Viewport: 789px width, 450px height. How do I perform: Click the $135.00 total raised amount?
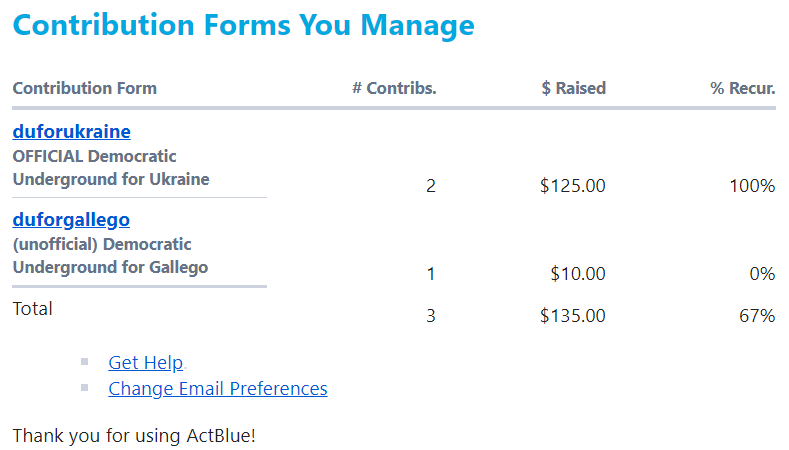click(572, 316)
